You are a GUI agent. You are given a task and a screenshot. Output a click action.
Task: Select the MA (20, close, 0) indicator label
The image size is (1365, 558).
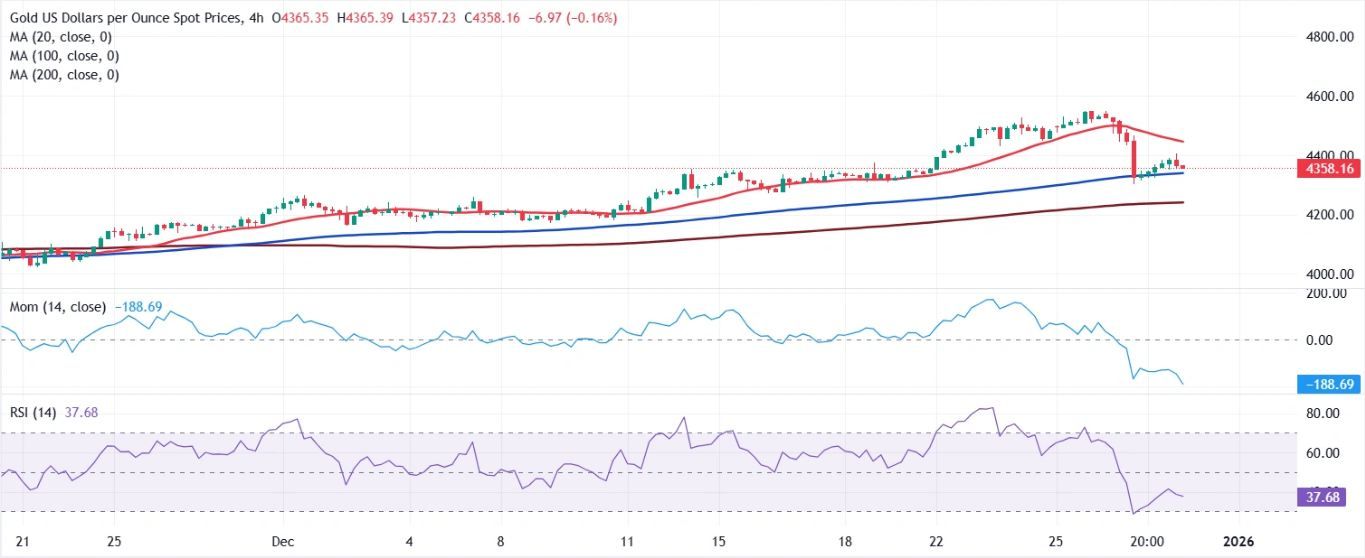tap(62, 37)
